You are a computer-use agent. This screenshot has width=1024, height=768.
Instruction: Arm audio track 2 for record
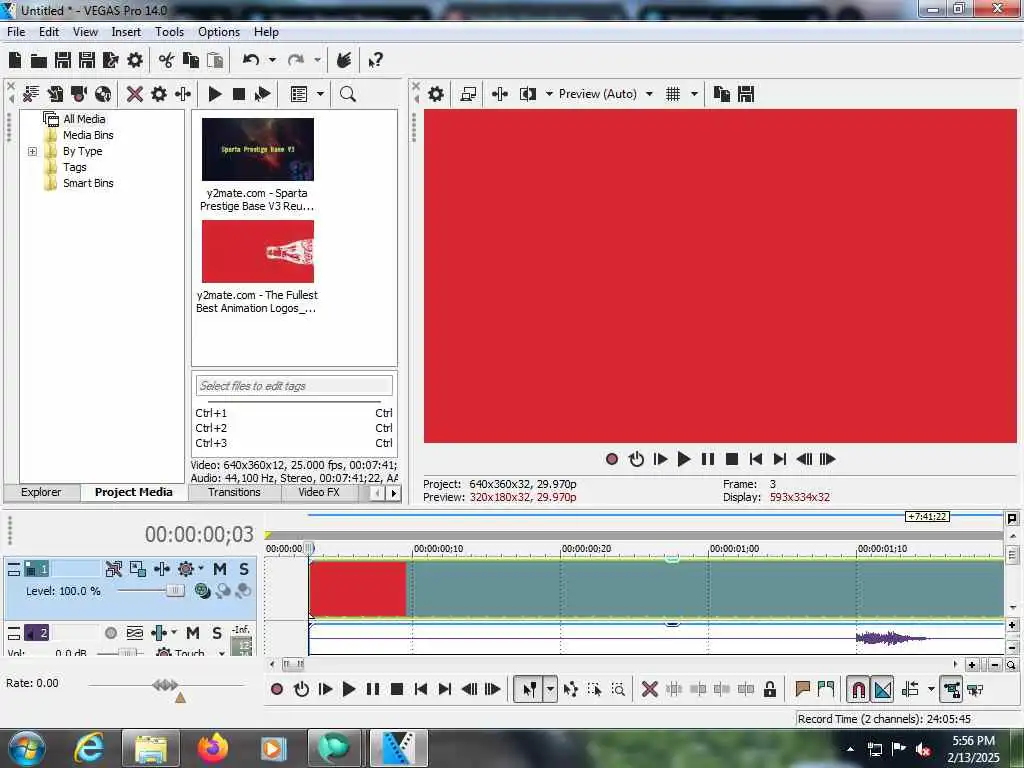[111, 633]
